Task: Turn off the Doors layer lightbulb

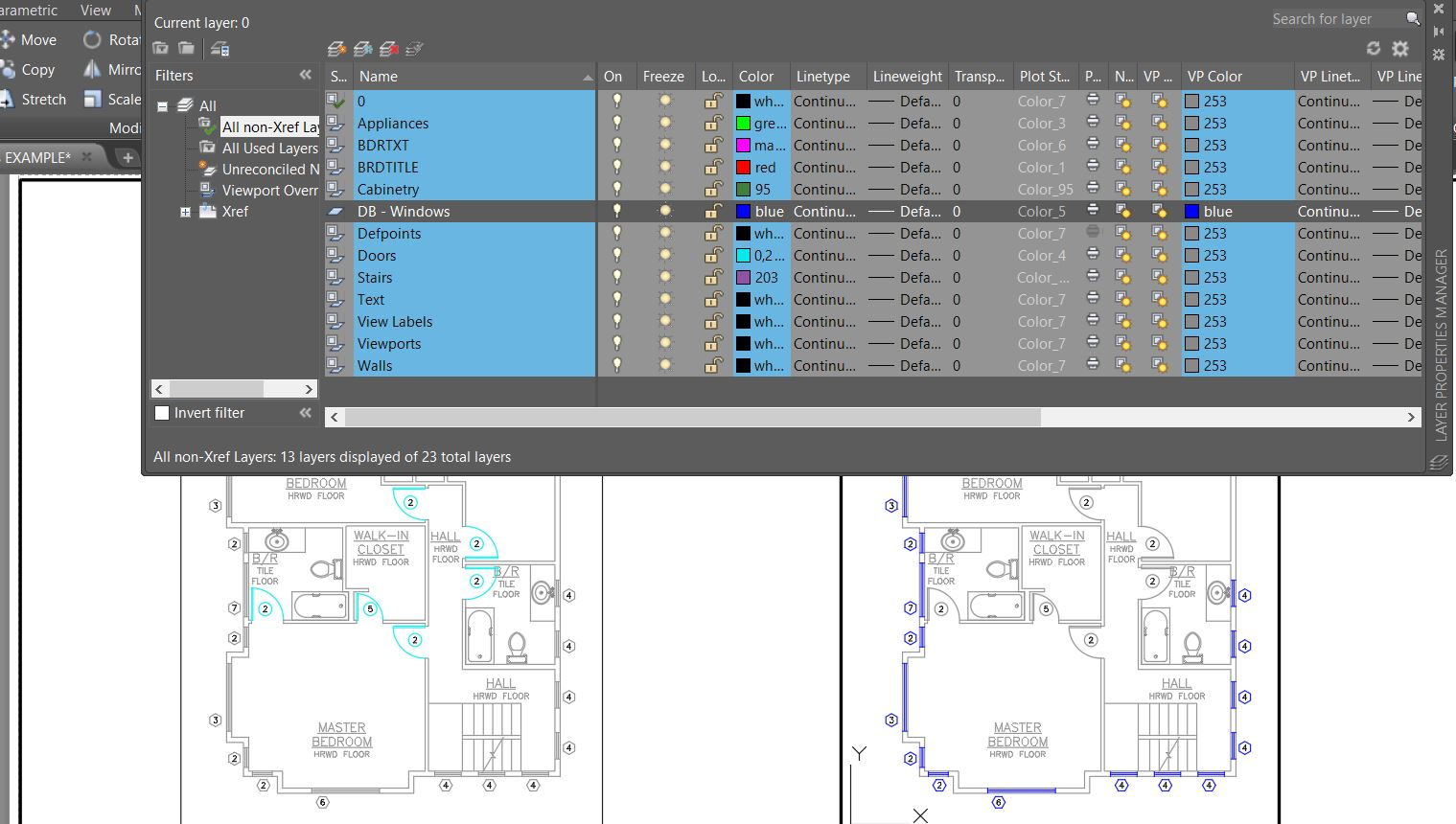Action: tap(617, 256)
